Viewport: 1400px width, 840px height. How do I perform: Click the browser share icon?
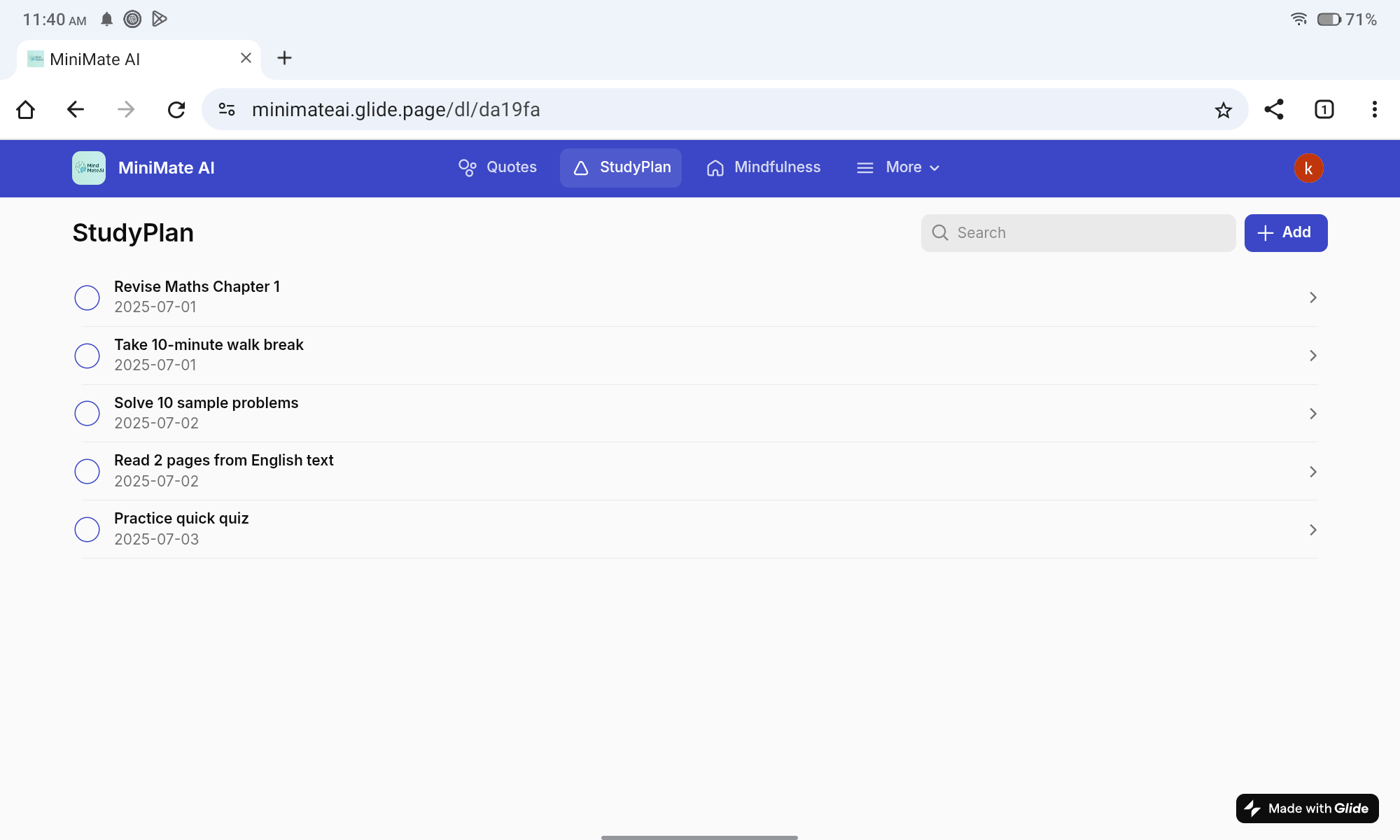pos(1273,110)
